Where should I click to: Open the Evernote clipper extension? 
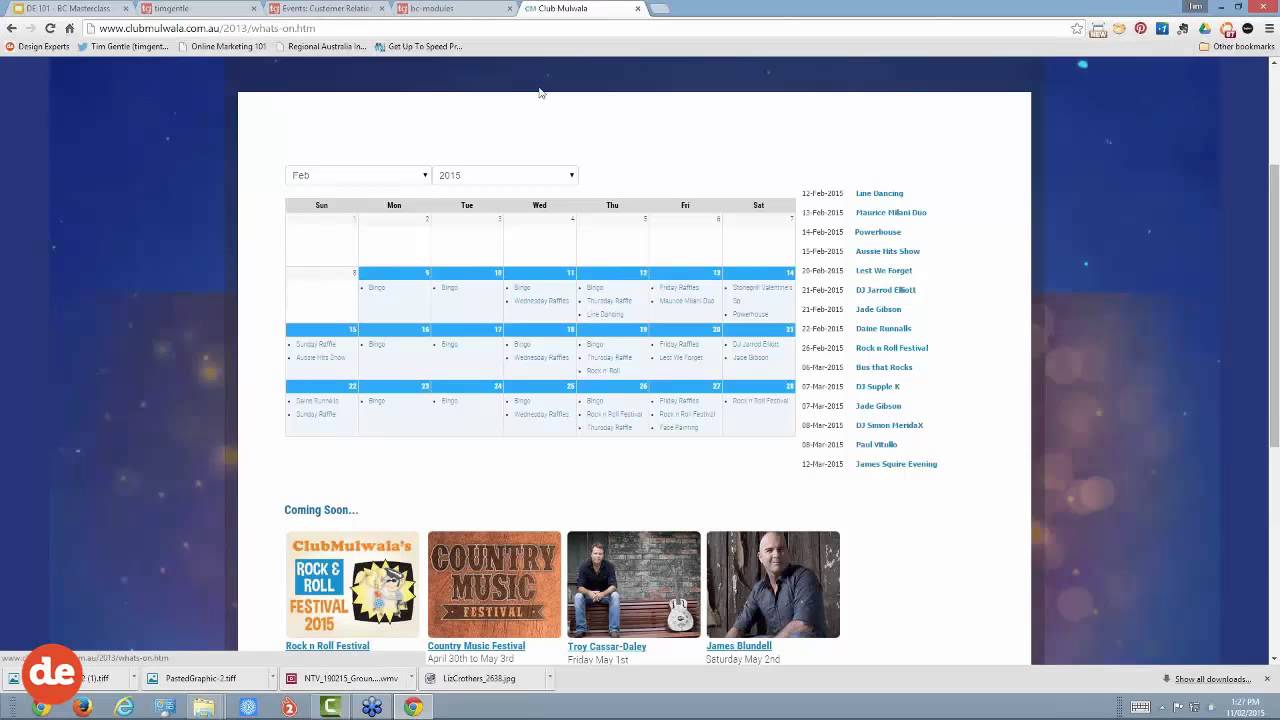click(1183, 28)
